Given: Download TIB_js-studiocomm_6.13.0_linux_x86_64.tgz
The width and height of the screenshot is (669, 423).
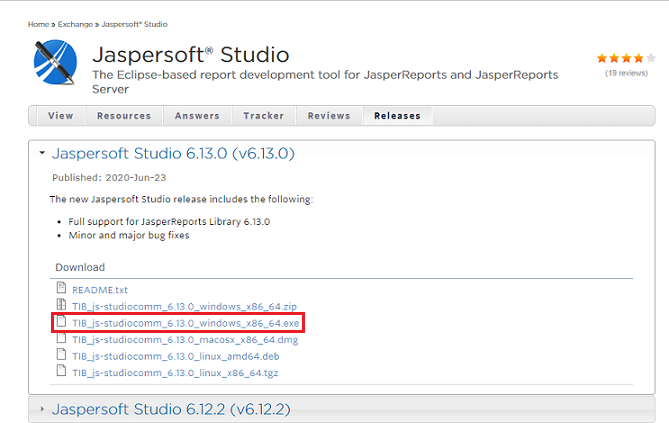Looking at the screenshot, I should [x=175, y=373].
